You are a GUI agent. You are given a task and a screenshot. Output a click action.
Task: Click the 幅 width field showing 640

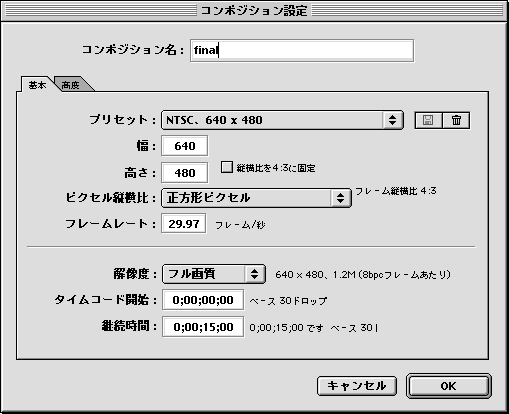(x=185, y=146)
